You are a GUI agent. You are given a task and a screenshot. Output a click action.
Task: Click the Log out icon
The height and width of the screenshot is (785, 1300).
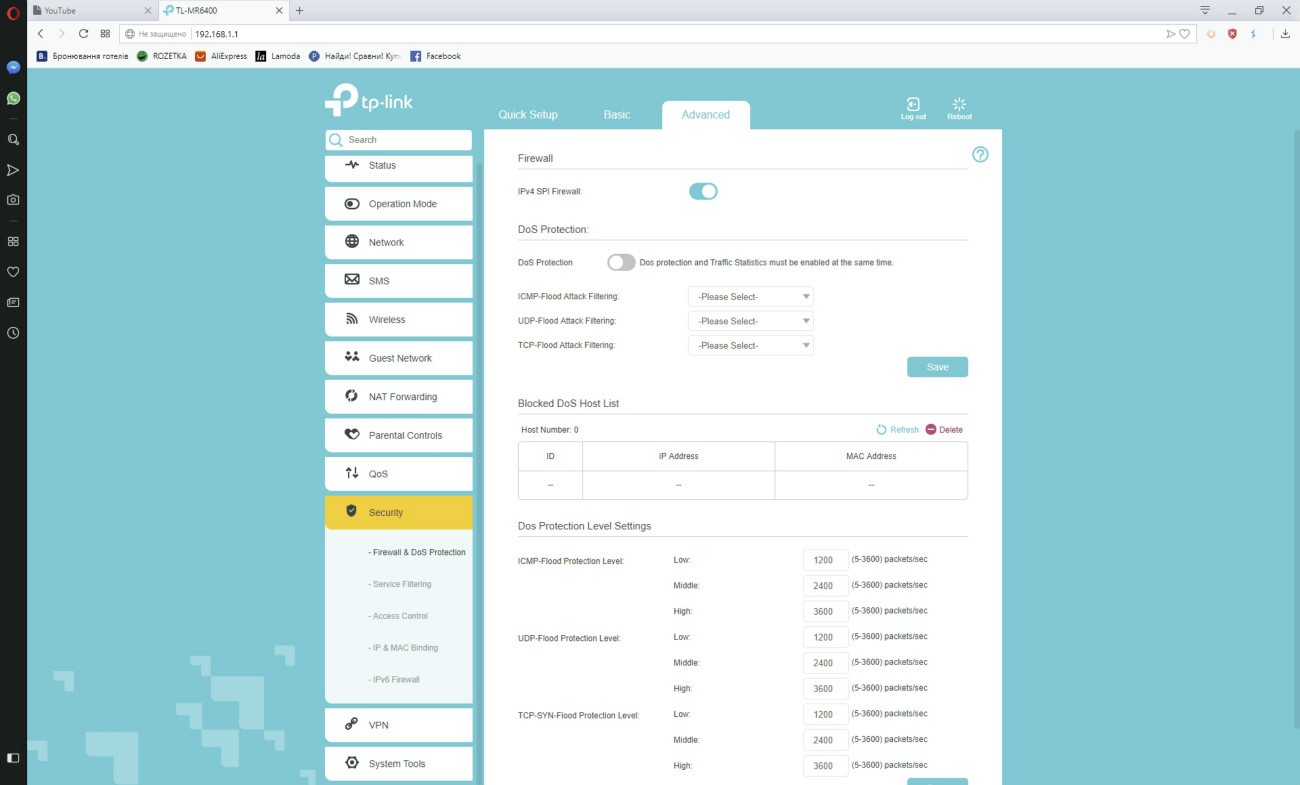coord(912,105)
